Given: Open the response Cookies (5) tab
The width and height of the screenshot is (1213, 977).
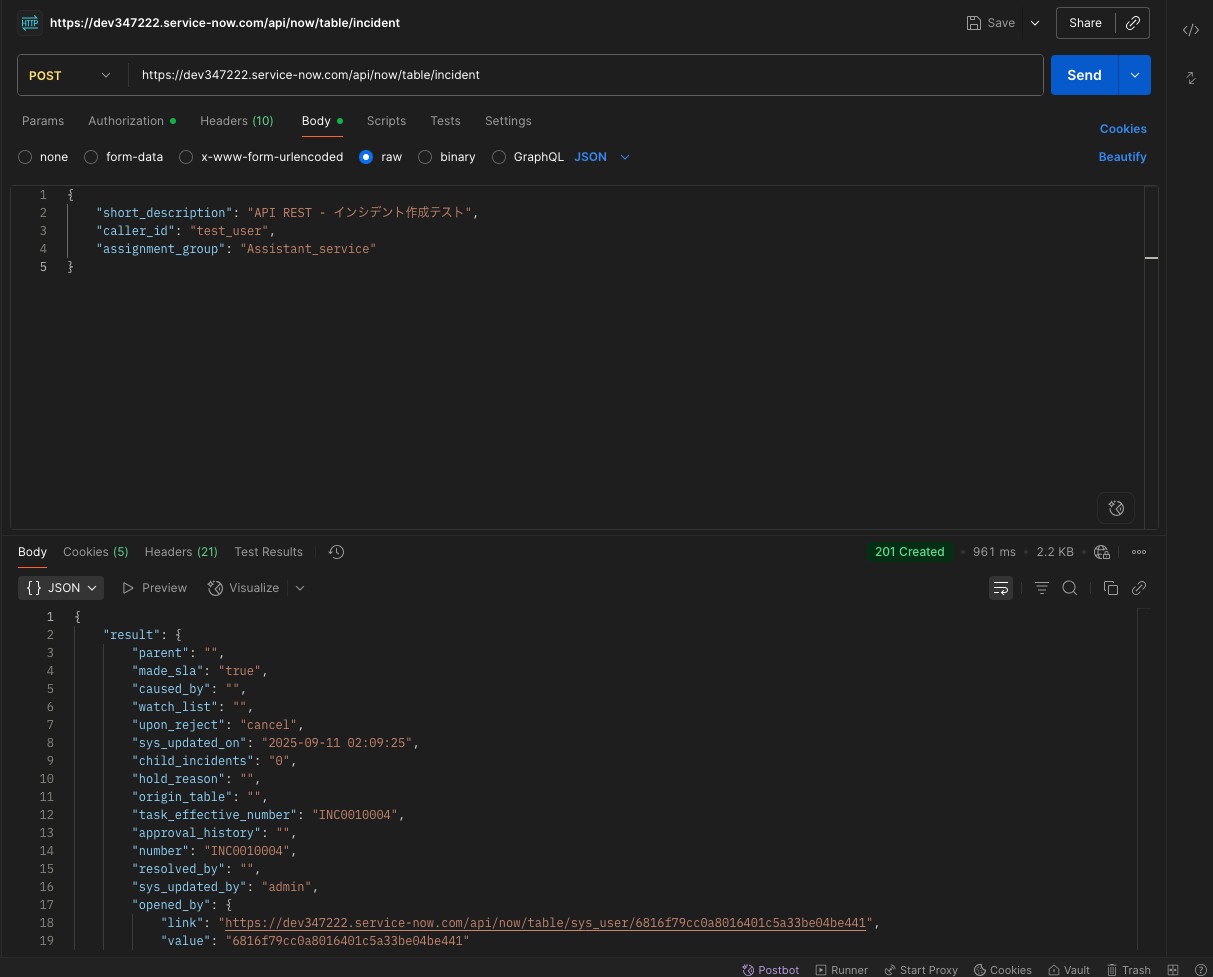Looking at the screenshot, I should pyautogui.click(x=96, y=552).
